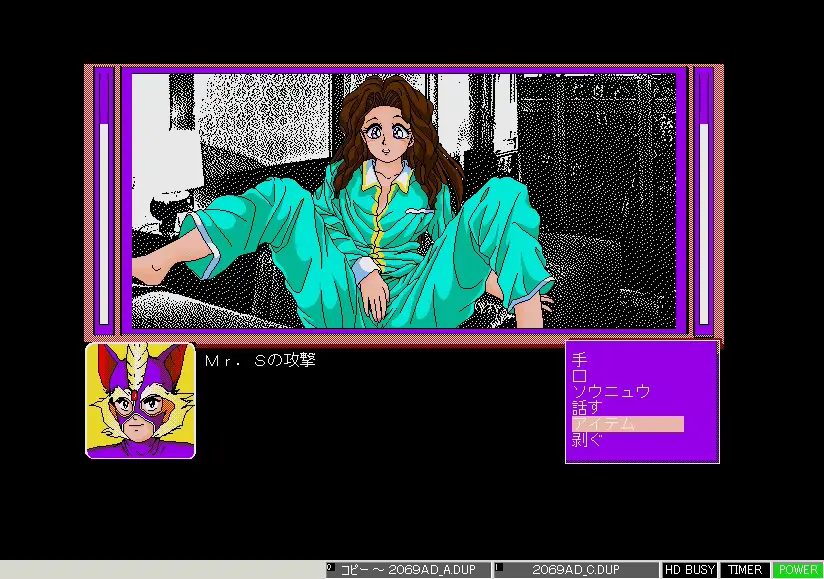Click the '2069AD_C.DUP' disk slot
Viewport: 824px width, 579px height.
pyautogui.click(x=576, y=570)
